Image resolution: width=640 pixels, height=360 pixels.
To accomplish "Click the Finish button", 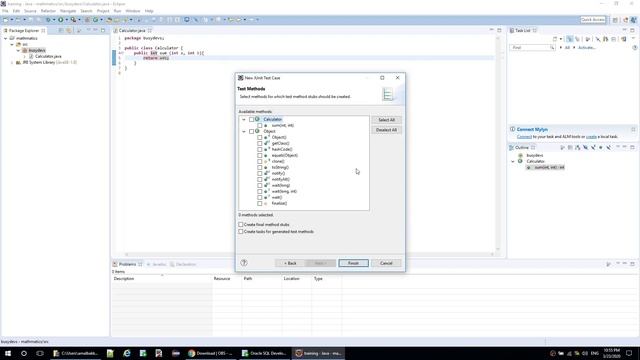I will click(353, 263).
